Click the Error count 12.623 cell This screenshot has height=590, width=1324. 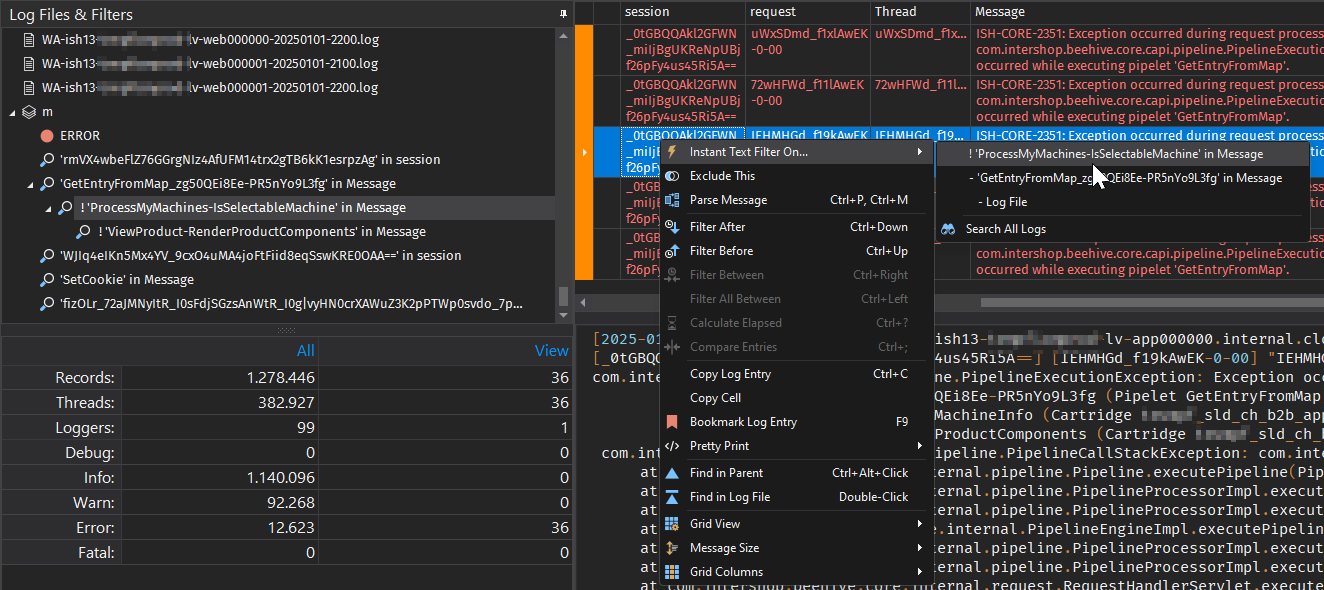pos(220,528)
